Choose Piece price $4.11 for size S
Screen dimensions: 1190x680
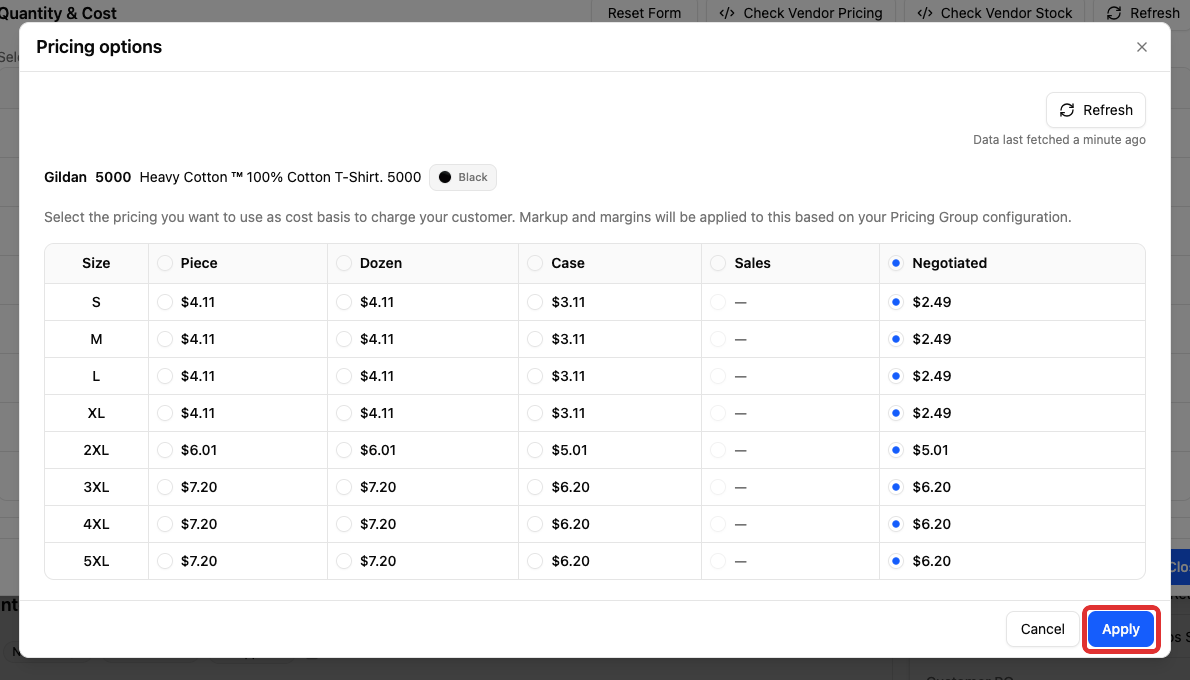(165, 302)
